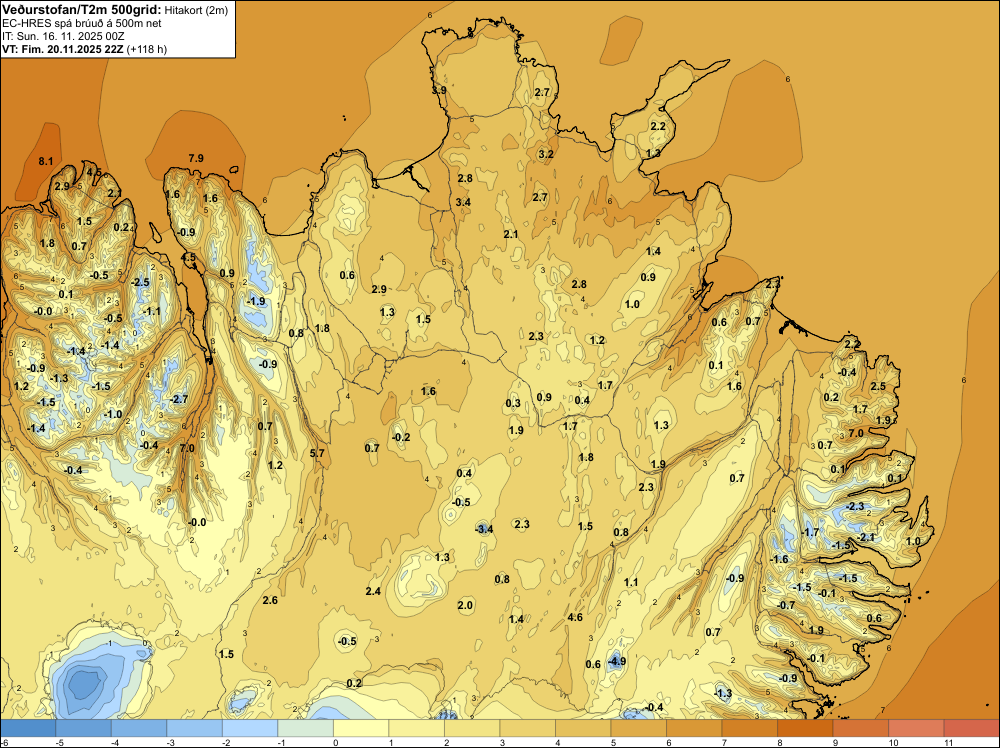Click the legend tick value 11

click(x=948, y=742)
